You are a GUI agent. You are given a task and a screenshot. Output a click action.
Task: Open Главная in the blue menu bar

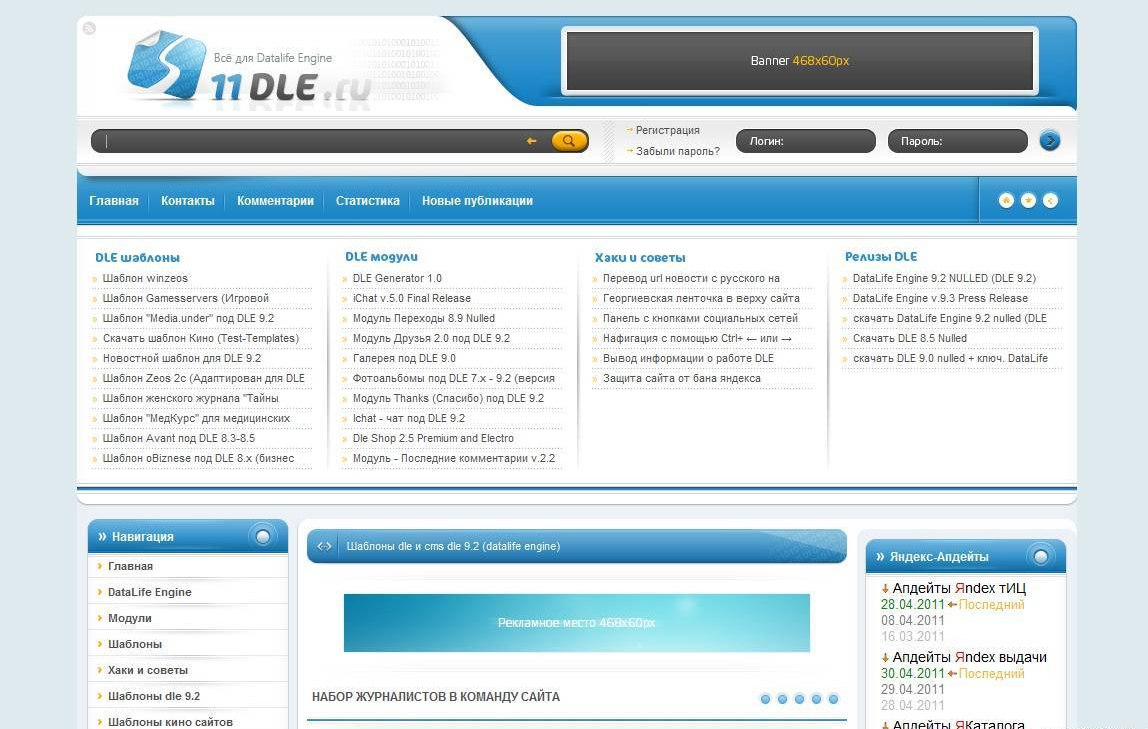(113, 201)
